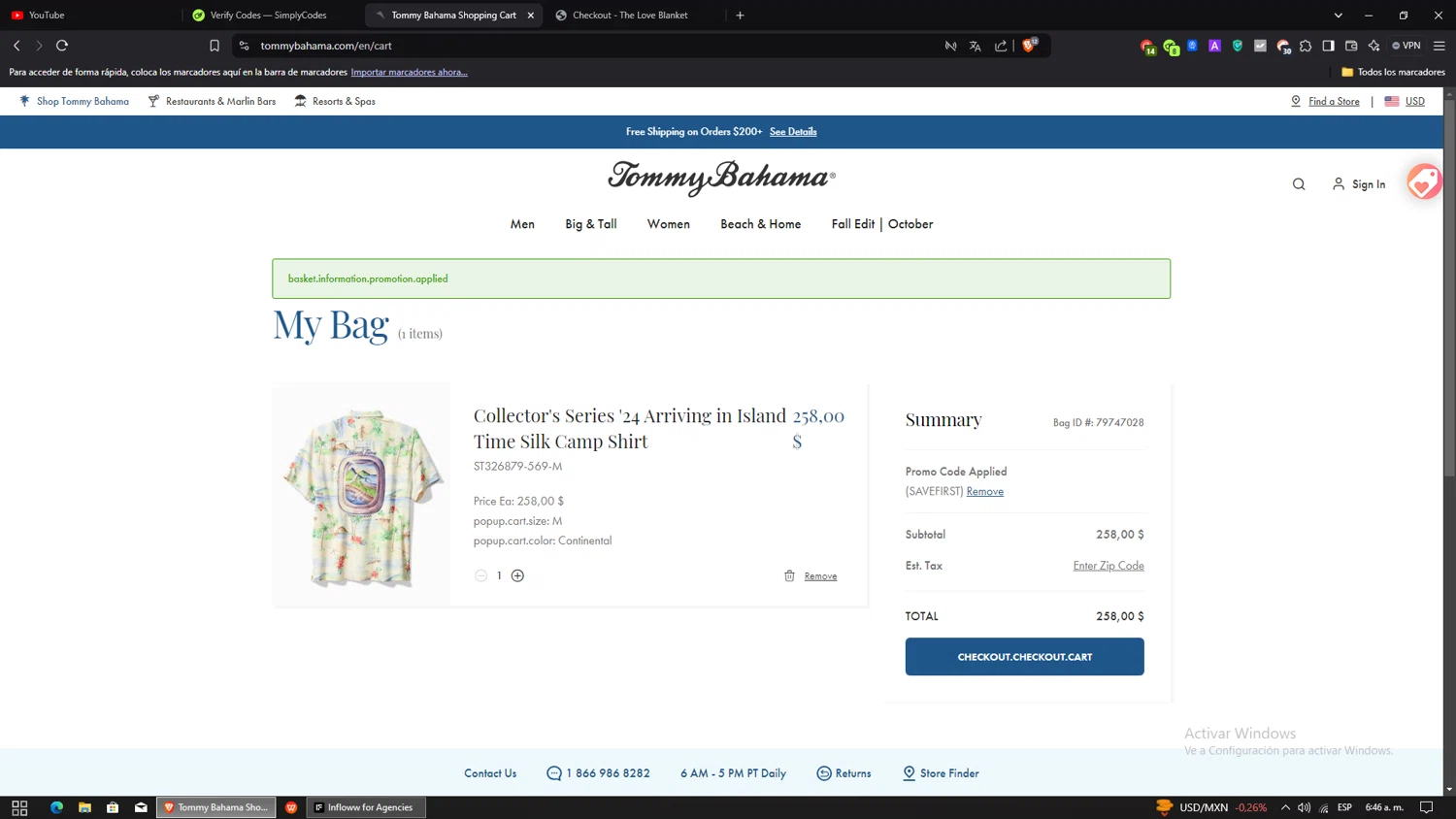Click Contact Us footer link
This screenshot has width=1456, height=819.
[490, 773]
